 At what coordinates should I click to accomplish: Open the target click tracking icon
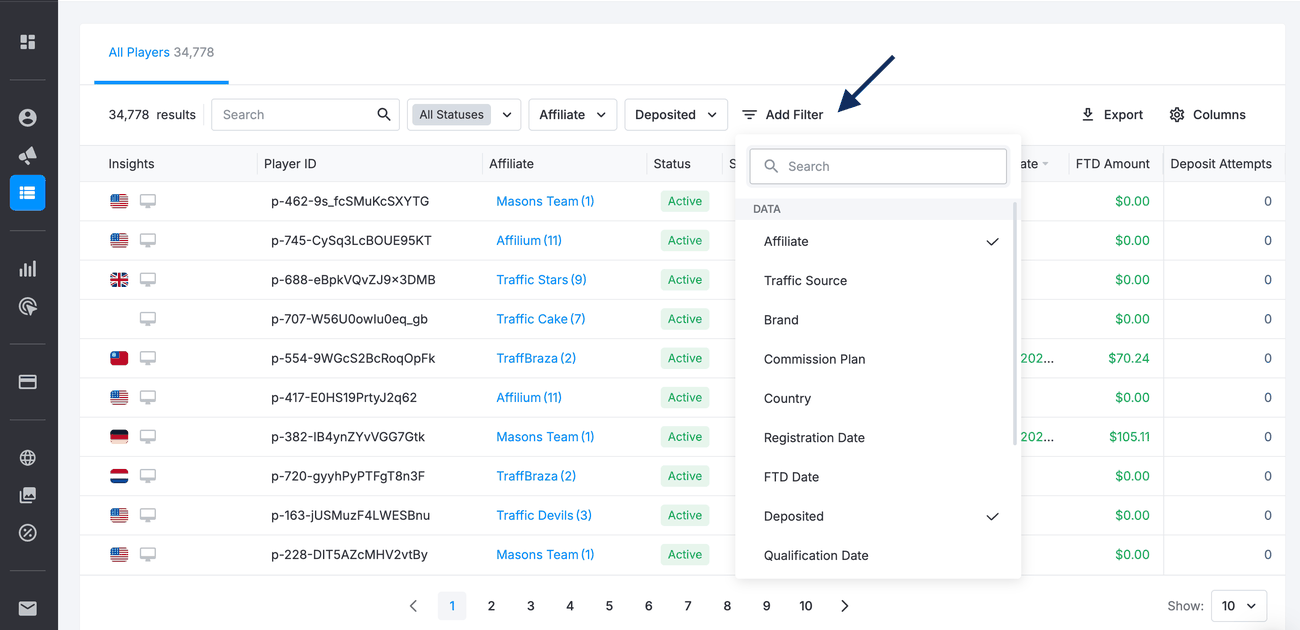28,307
